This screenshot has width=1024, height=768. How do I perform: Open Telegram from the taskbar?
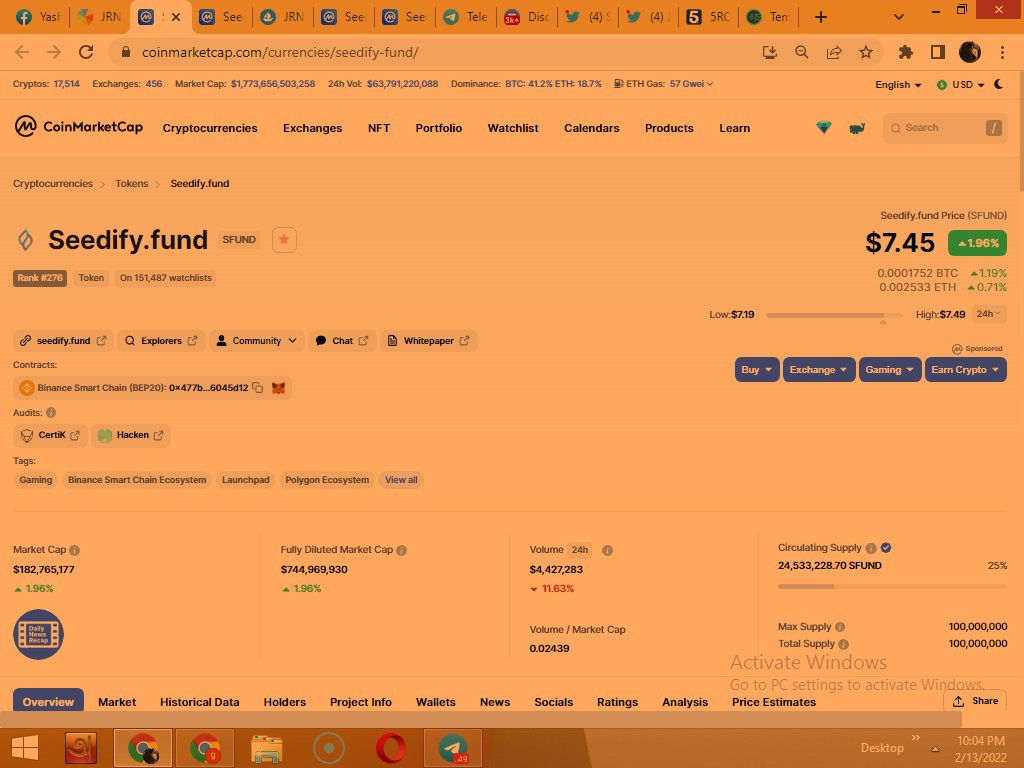tap(453, 748)
